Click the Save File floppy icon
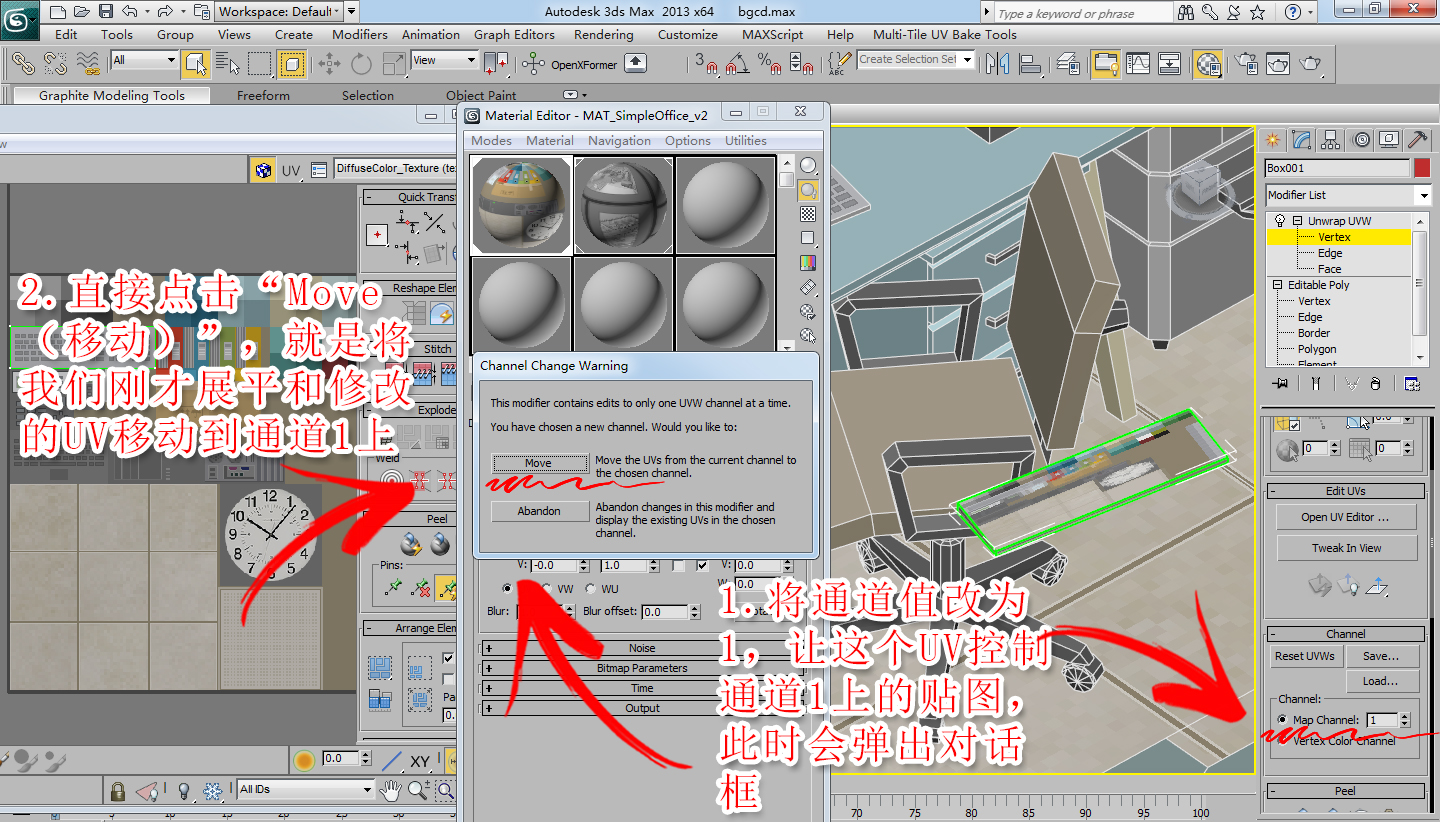This screenshot has height=822, width=1440. (x=105, y=12)
